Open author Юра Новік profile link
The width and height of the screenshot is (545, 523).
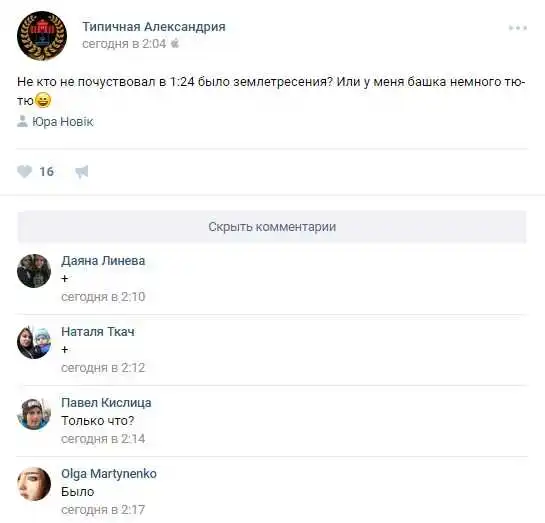tap(63, 122)
